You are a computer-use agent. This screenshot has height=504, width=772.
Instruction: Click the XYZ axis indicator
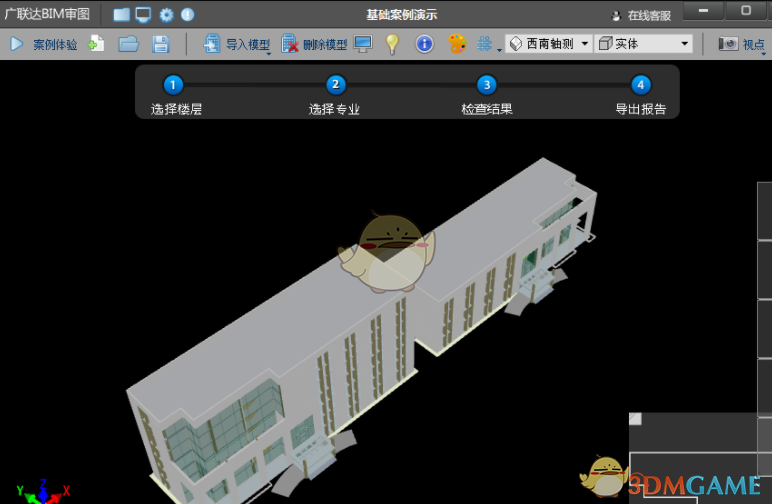[43, 489]
